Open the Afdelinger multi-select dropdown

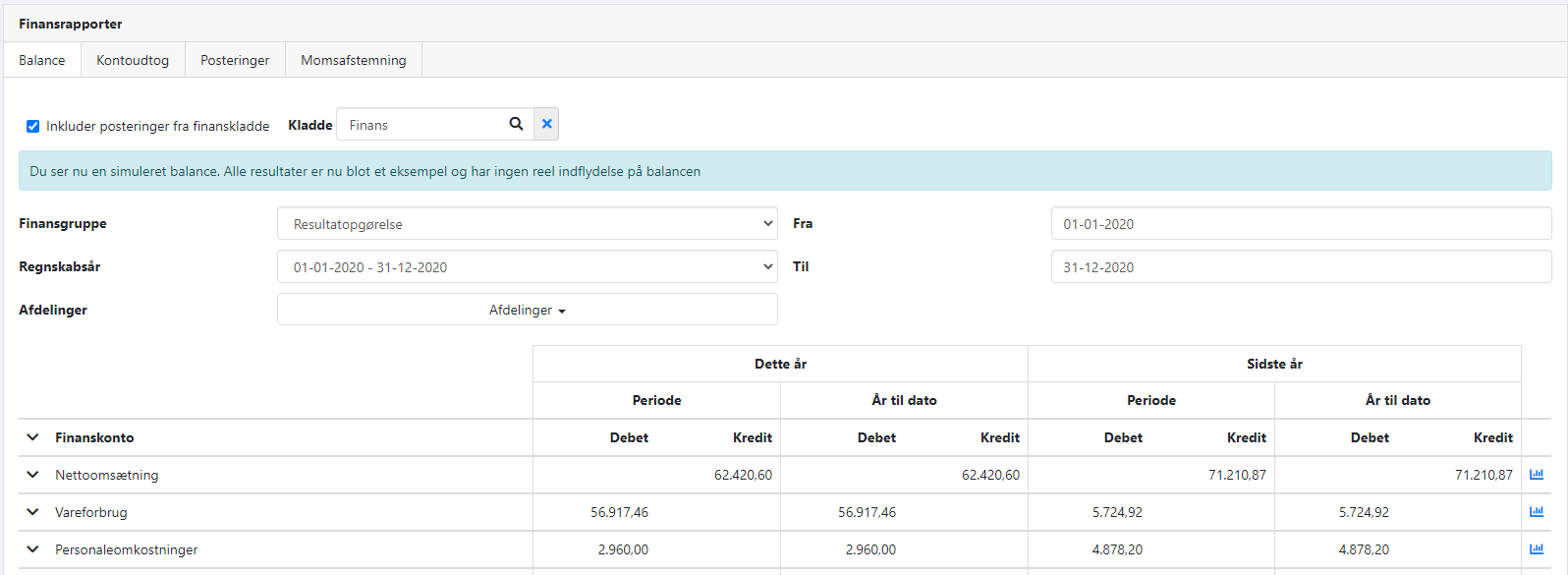(x=527, y=310)
